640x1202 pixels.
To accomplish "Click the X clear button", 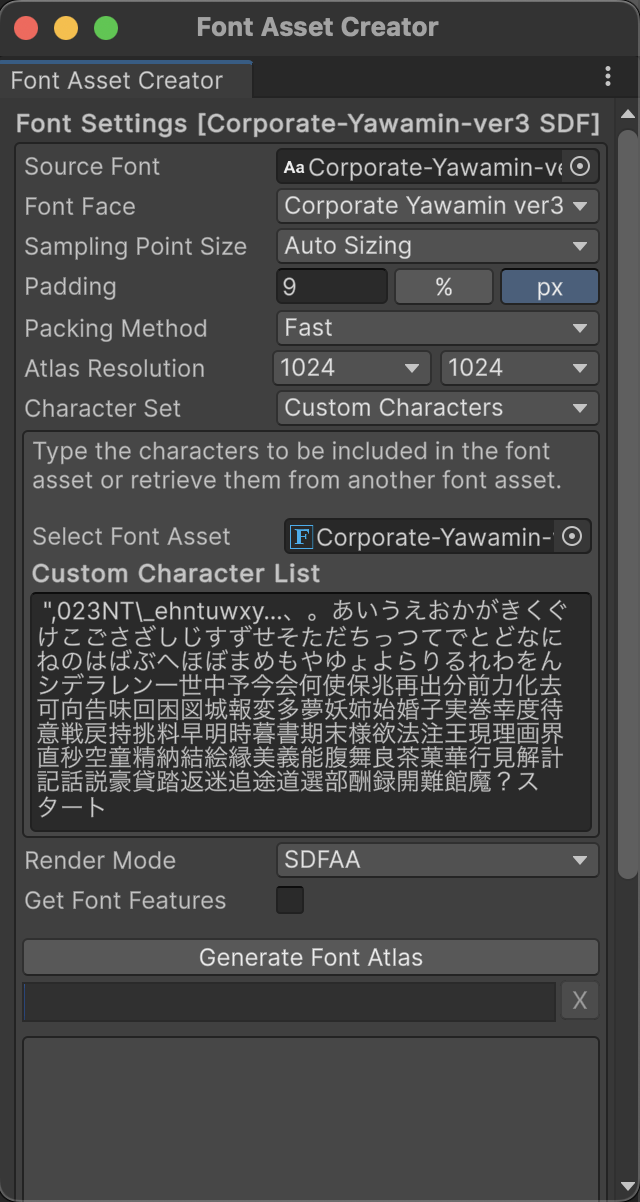I will [580, 1001].
